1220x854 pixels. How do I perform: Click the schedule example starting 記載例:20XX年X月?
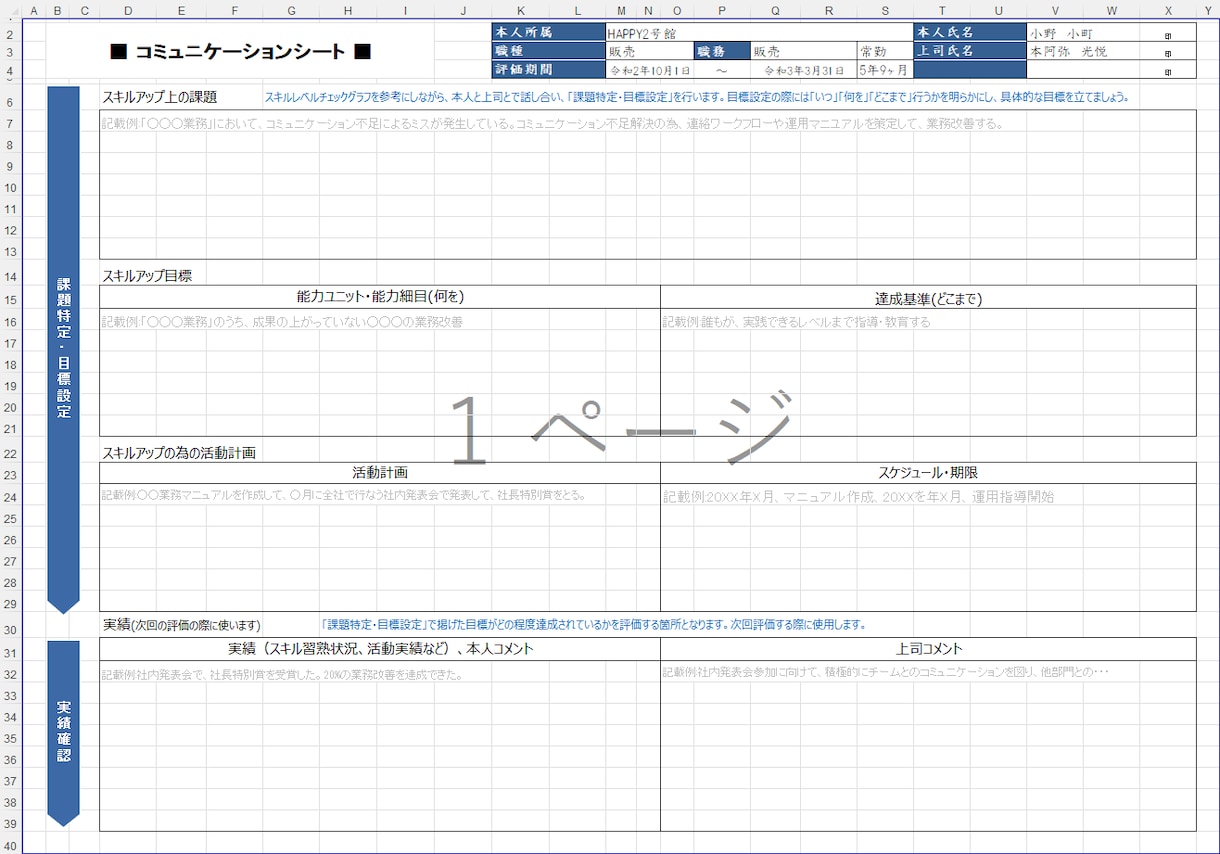[x=859, y=496]
